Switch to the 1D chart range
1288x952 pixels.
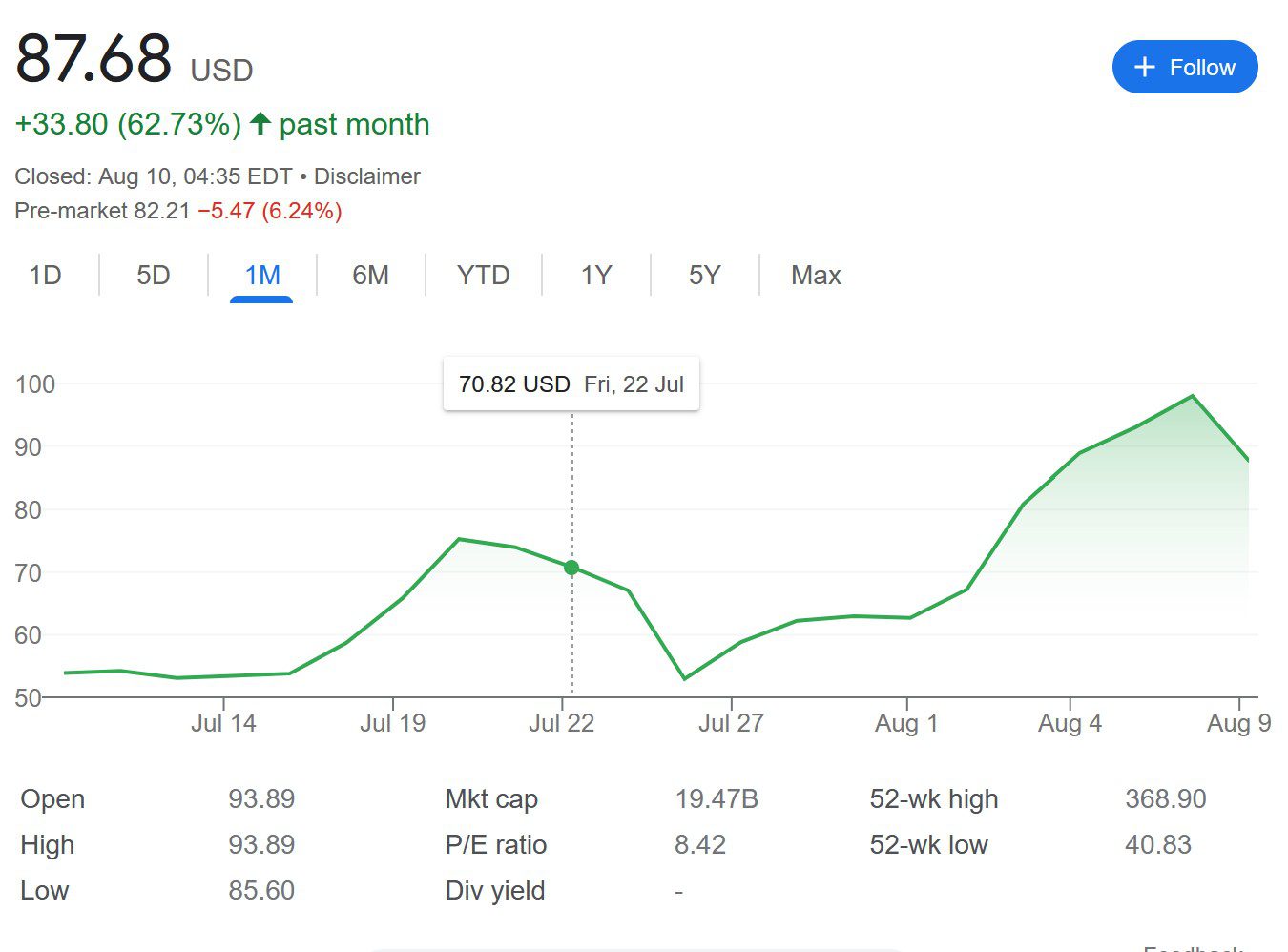pyautogui.click(x=45, y=276)
